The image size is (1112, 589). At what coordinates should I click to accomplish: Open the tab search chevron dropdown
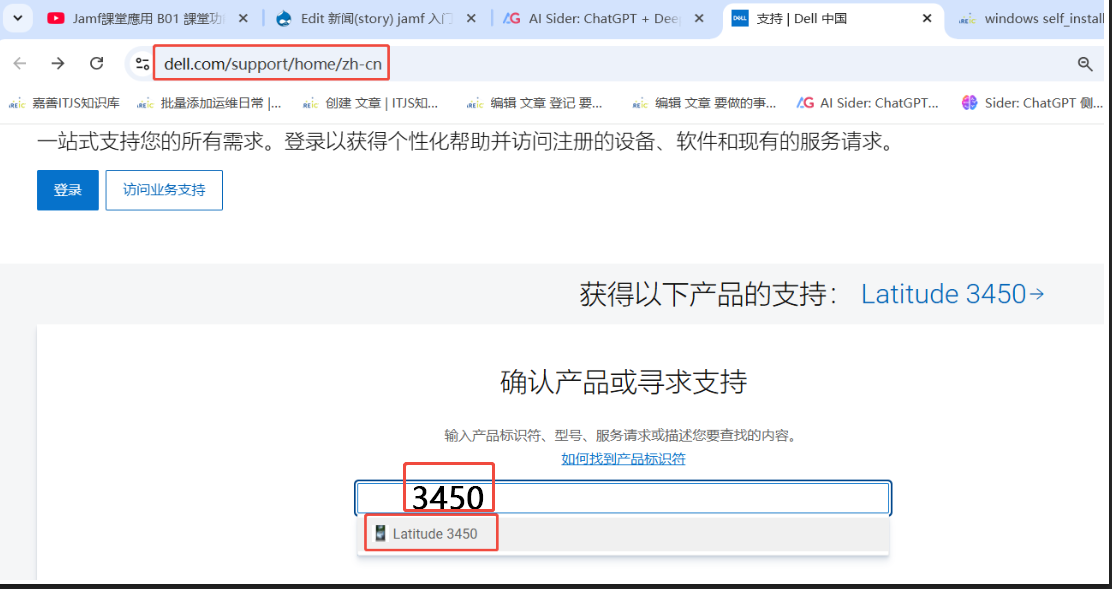click(18, 18)
